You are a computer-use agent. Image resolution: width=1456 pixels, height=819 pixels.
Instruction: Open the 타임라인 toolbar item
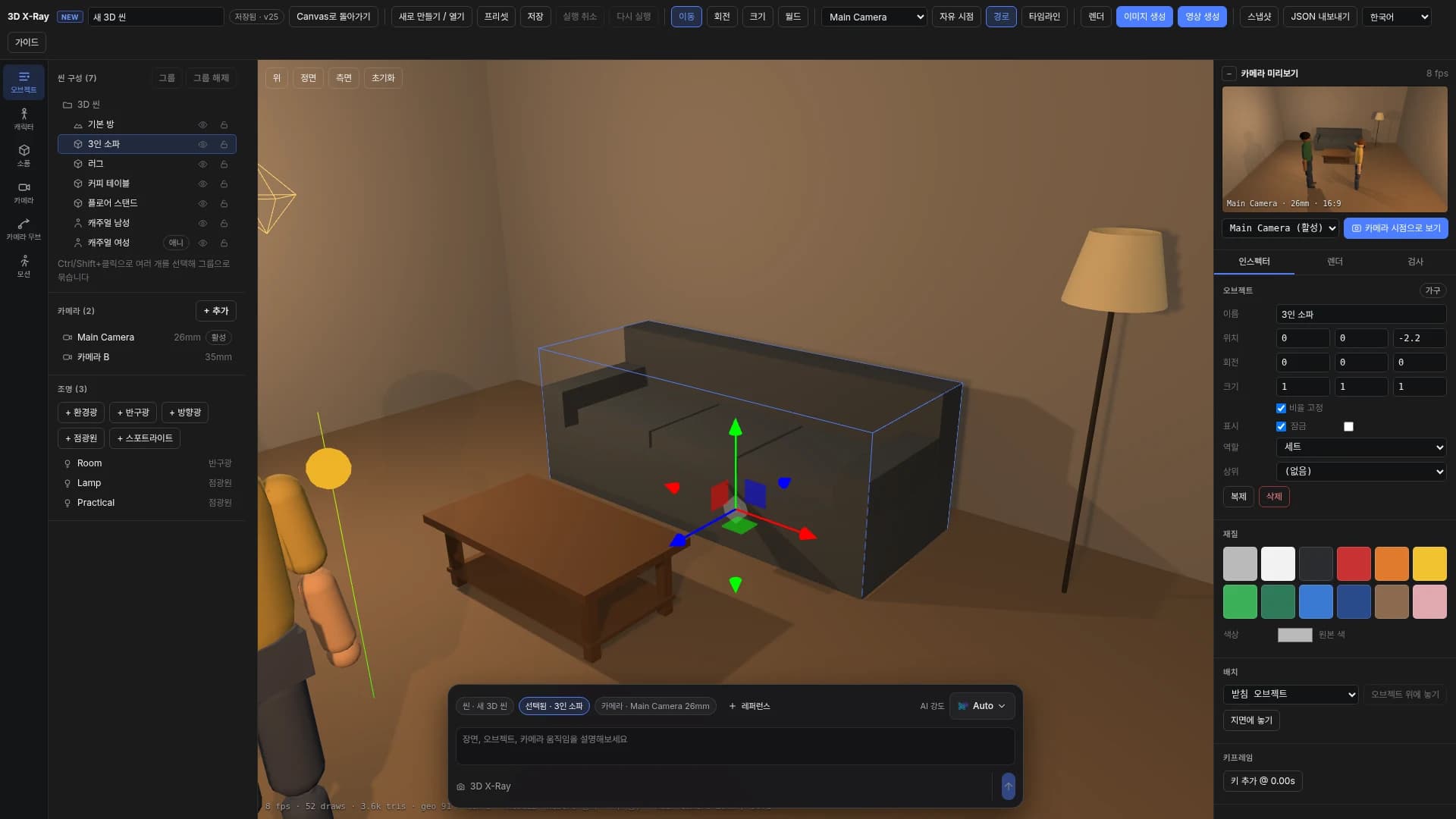tap(1044, 17)
